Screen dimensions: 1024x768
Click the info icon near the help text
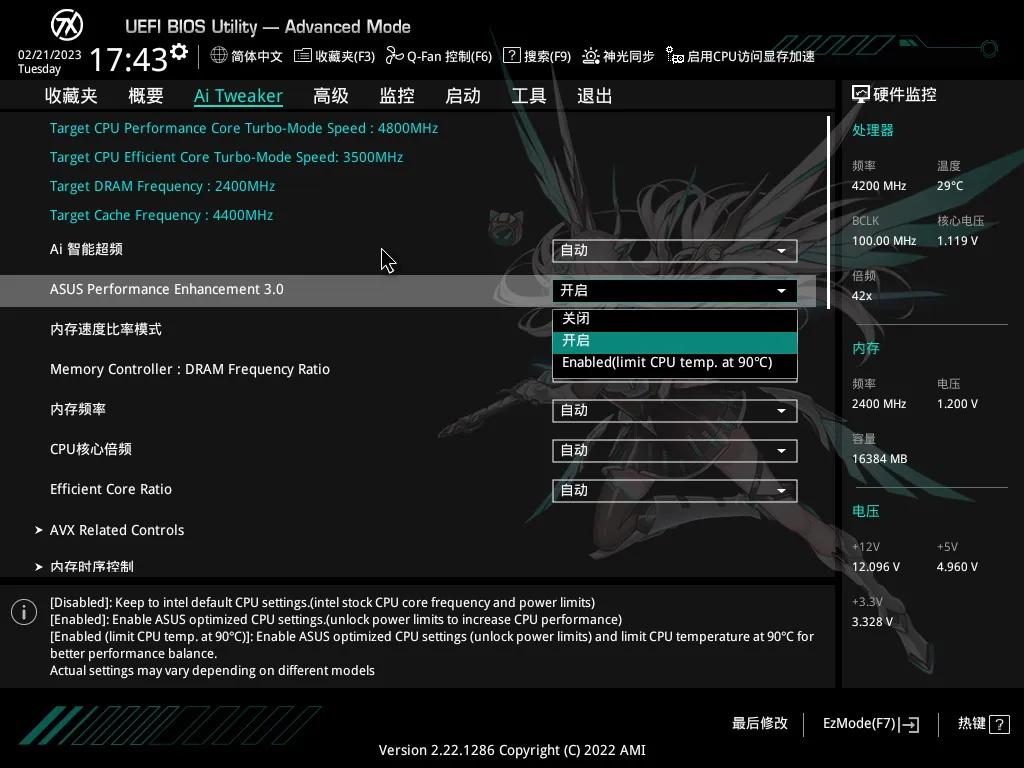(23, 611)
